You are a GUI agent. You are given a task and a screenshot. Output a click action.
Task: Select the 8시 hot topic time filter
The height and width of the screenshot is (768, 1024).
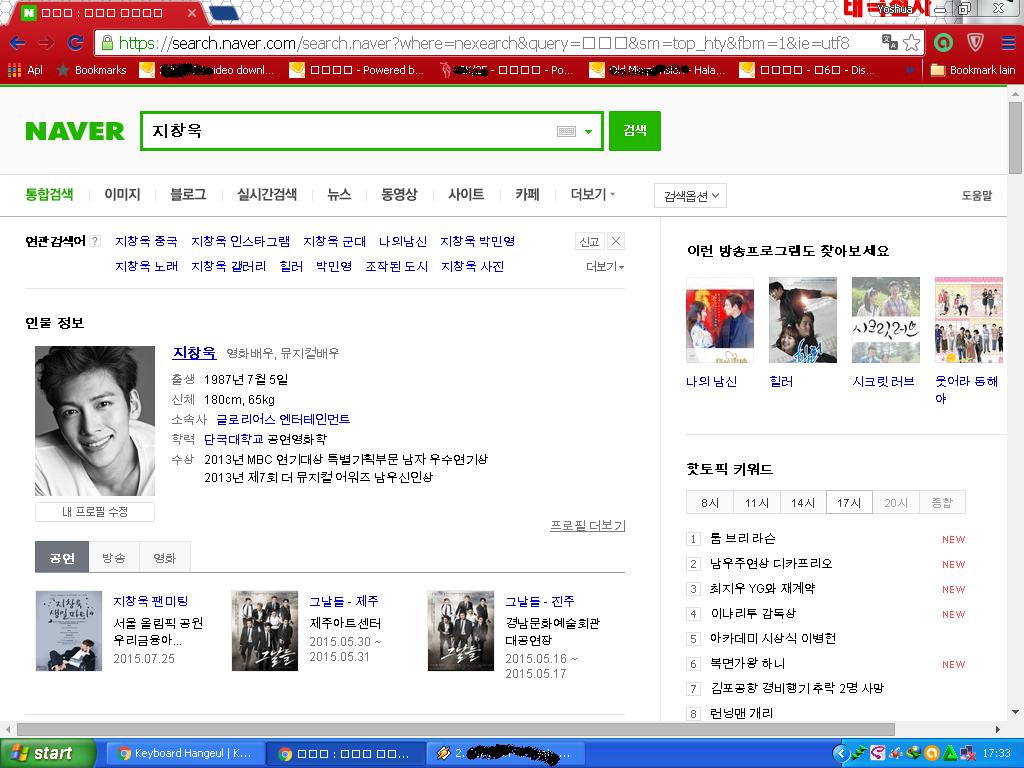pos(709,503)
